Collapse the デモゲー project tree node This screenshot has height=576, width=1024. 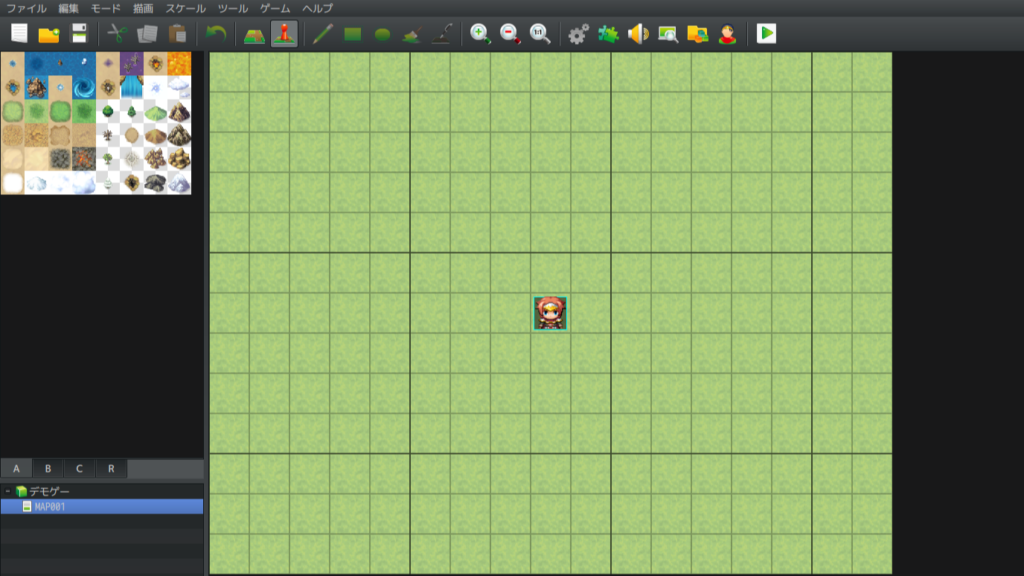tap(8, 491)
